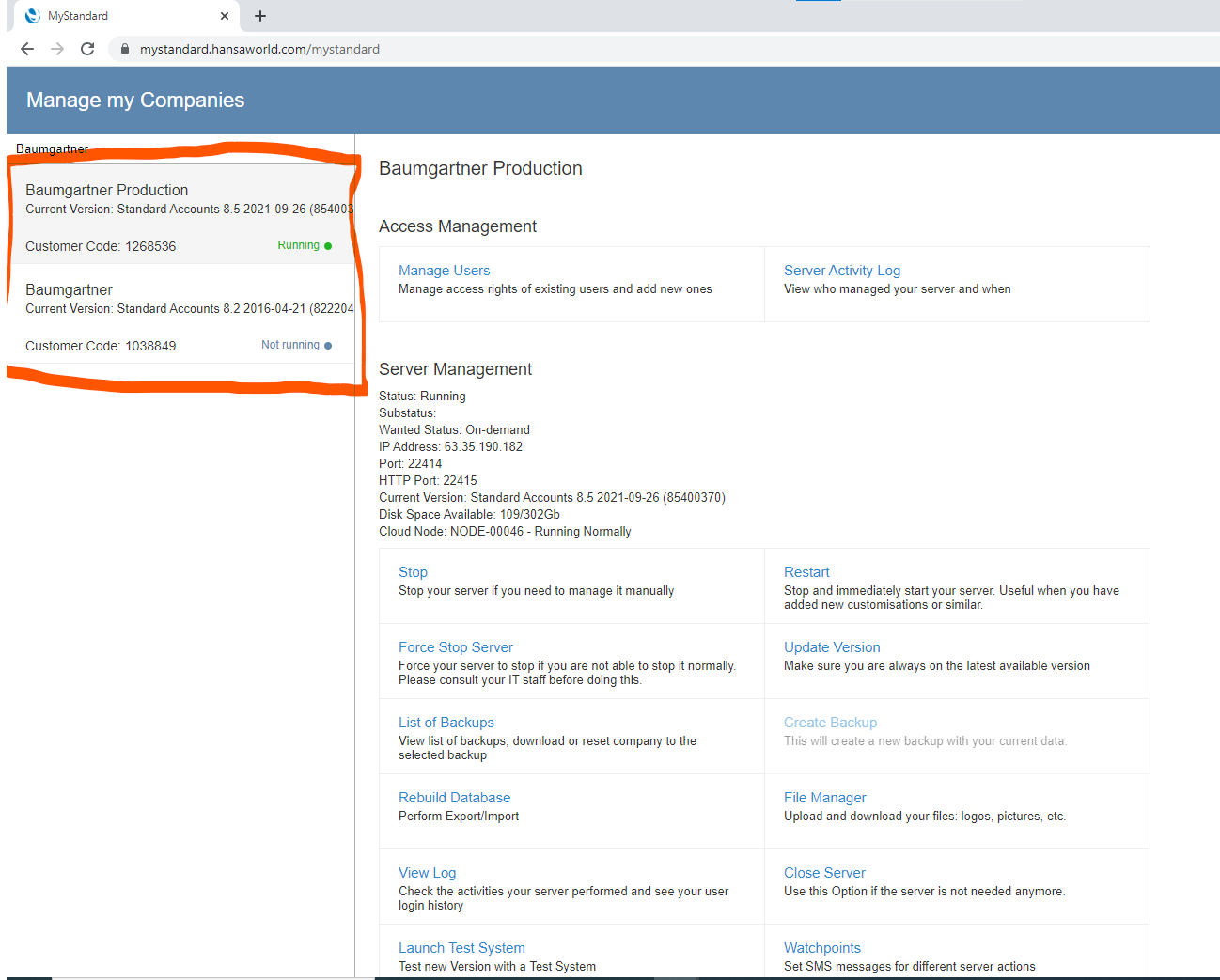The image size is (1220, 980).
Task: Click the grey Not running status dot
Action: pos(328,346)
